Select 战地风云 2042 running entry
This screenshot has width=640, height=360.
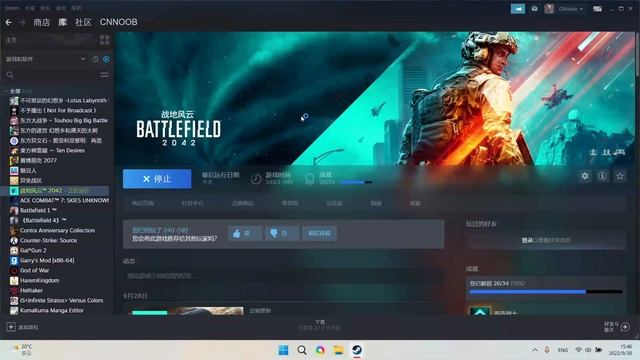pos(55,191)
